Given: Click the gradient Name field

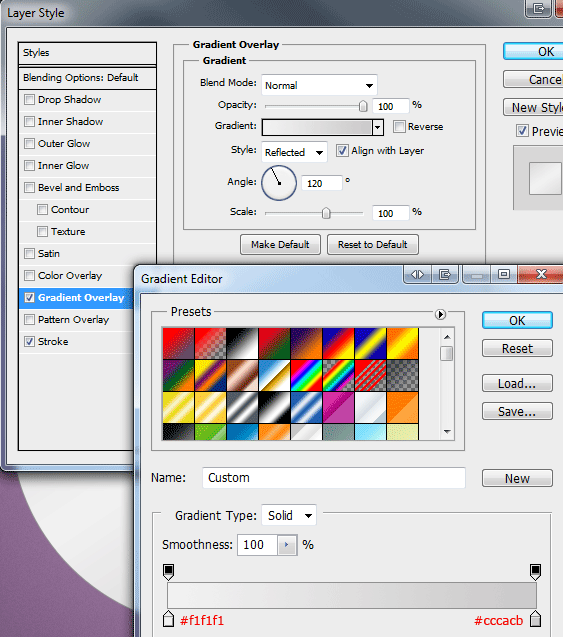Looking at the screenshot, I should [x=334, y=478].
